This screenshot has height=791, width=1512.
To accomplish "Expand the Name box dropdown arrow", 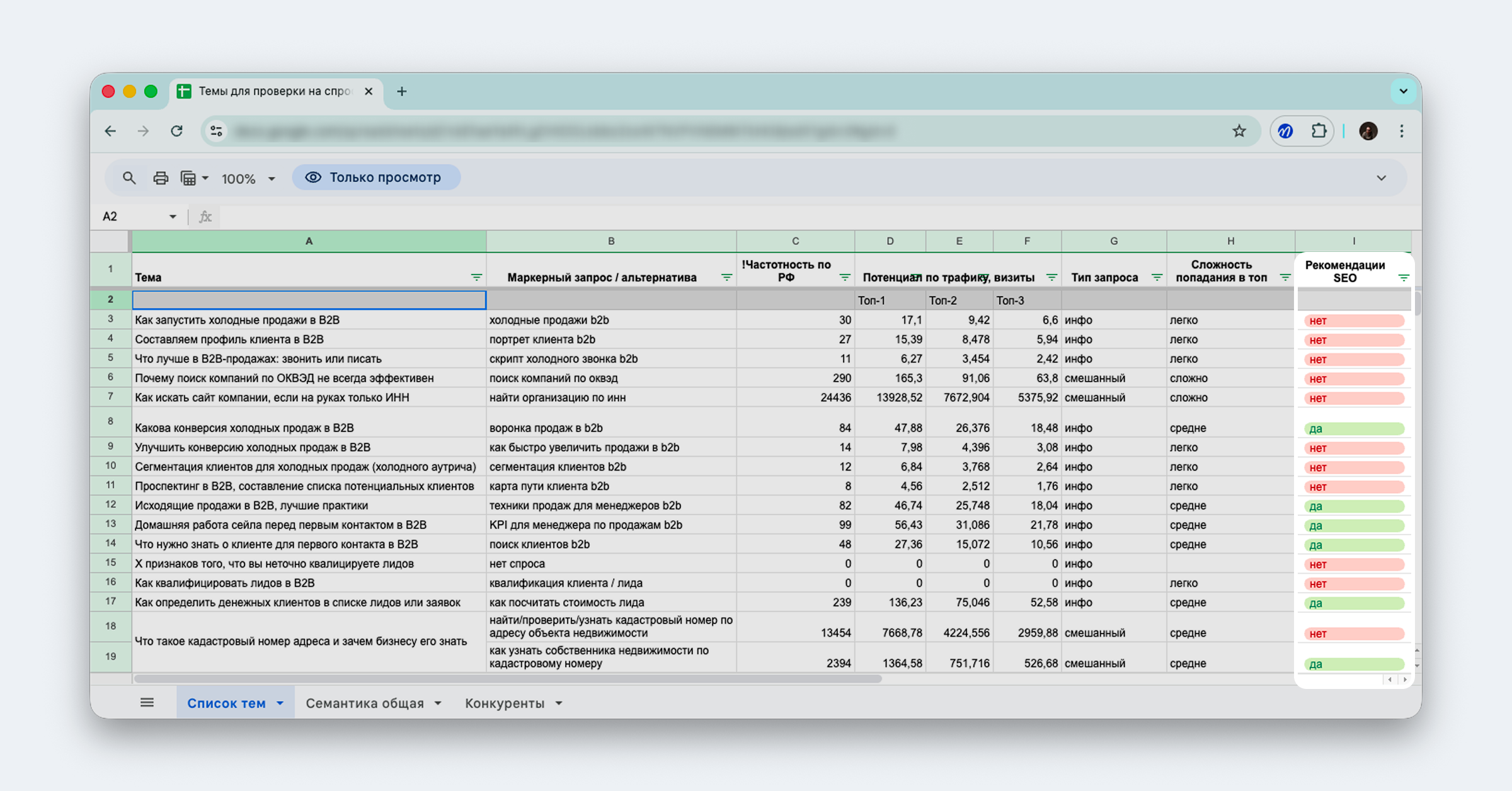I will point(173,217).
